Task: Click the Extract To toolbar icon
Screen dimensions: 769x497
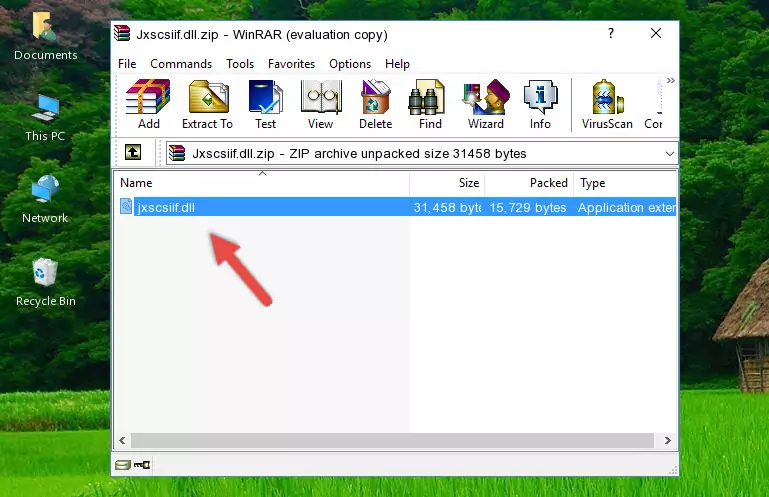Action: 207,104
